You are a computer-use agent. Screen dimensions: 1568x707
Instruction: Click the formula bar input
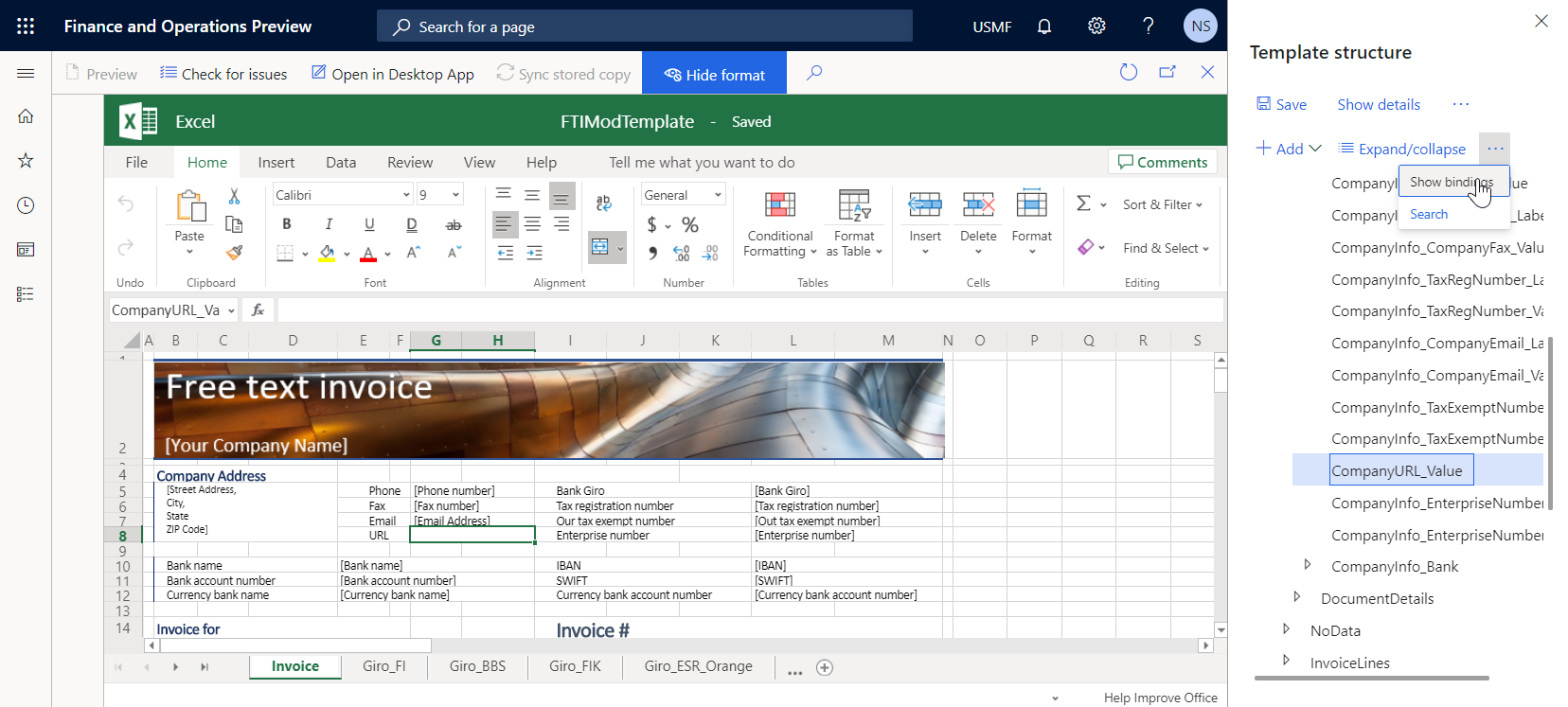[750, 309]
